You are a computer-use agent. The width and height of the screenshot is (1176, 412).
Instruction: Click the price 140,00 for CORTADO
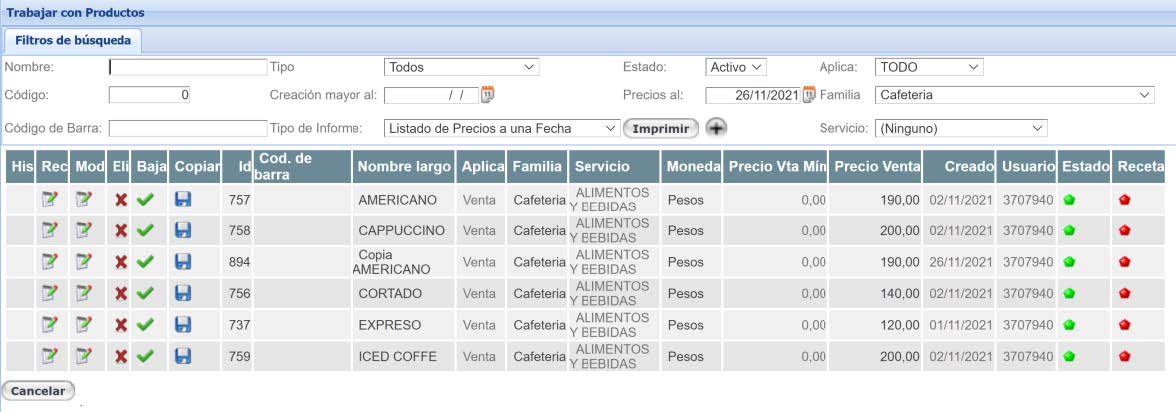pos(900,293)
